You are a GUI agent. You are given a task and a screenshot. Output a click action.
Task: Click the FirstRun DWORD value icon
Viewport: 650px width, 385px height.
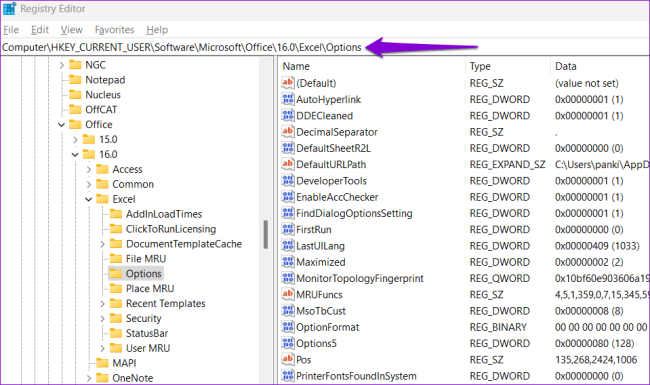288,229
